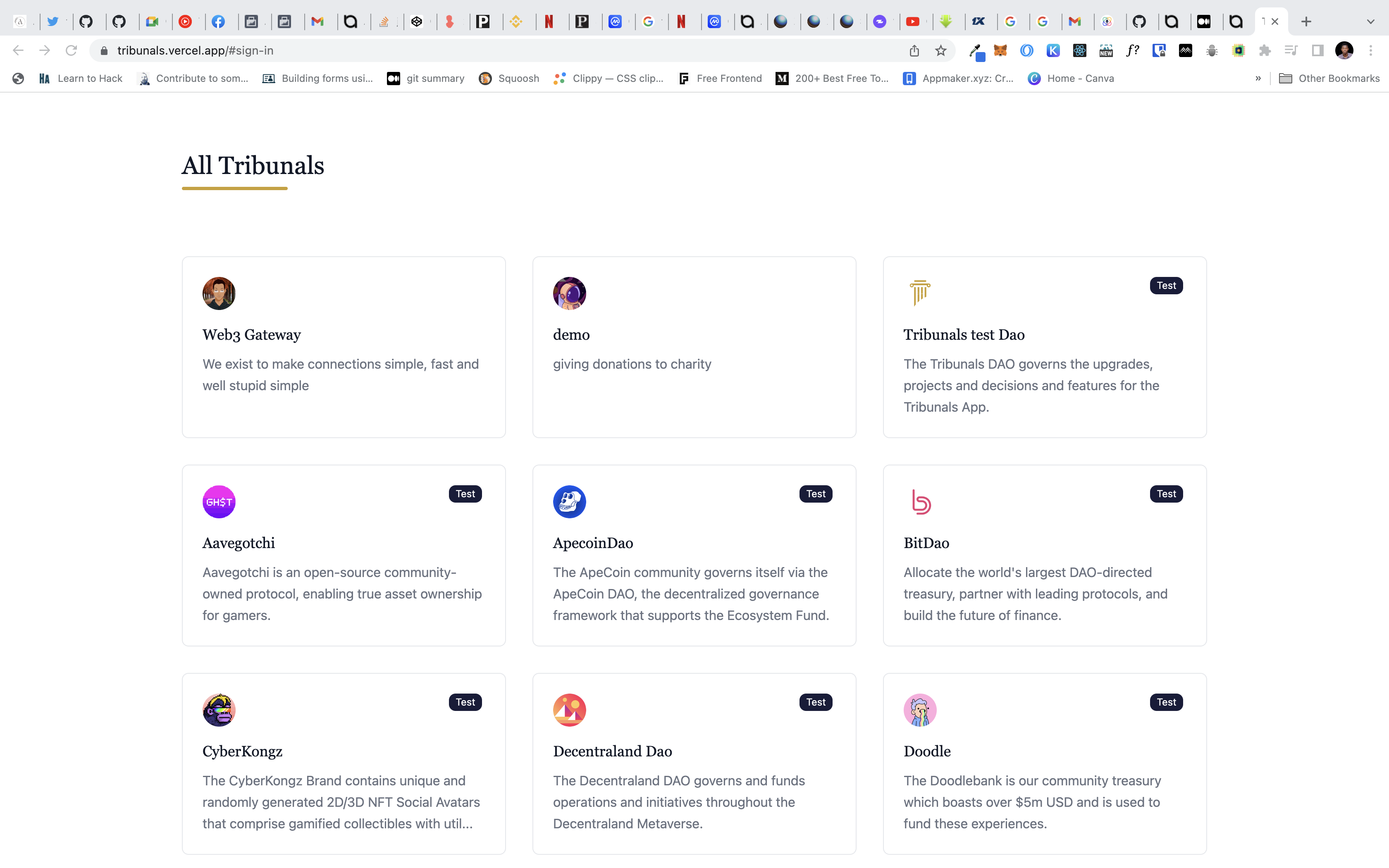1389x868 pixels.
Task: Open the Decentraland Dao tribunal title
Action: pyautogui.click(x=612, y=751)
